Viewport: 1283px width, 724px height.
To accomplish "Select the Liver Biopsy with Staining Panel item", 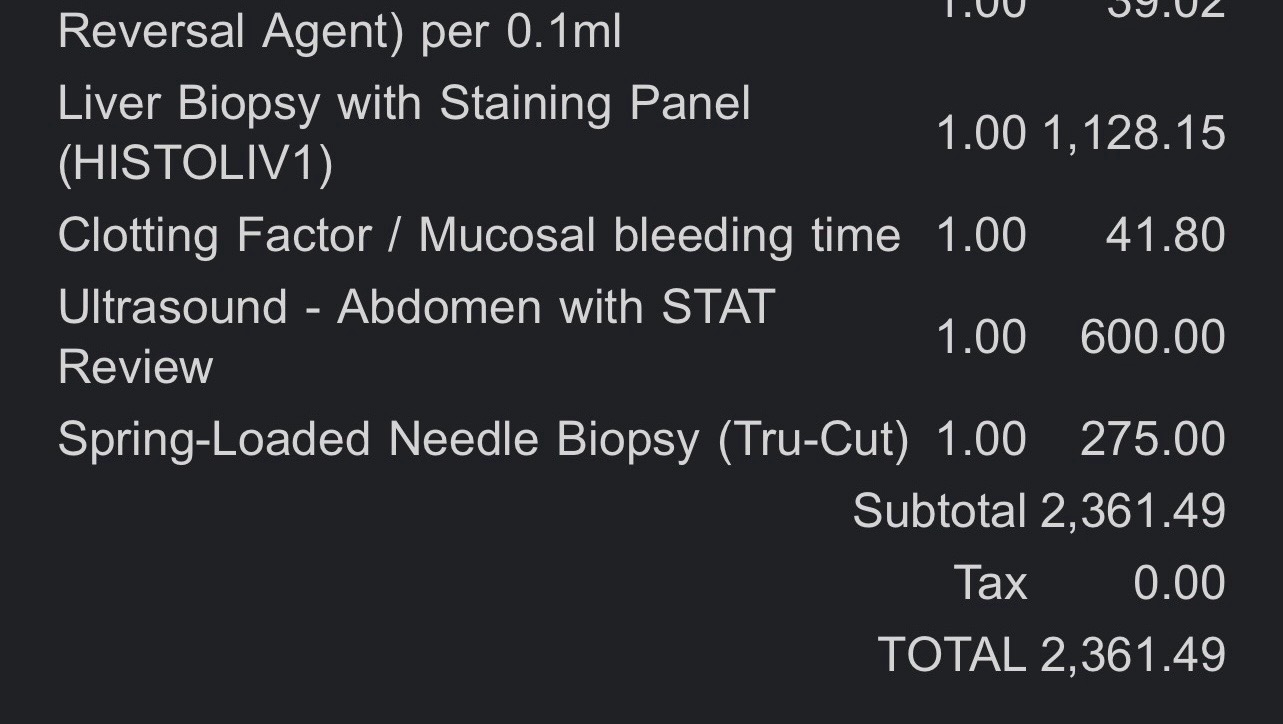I will tap(404, 104).
